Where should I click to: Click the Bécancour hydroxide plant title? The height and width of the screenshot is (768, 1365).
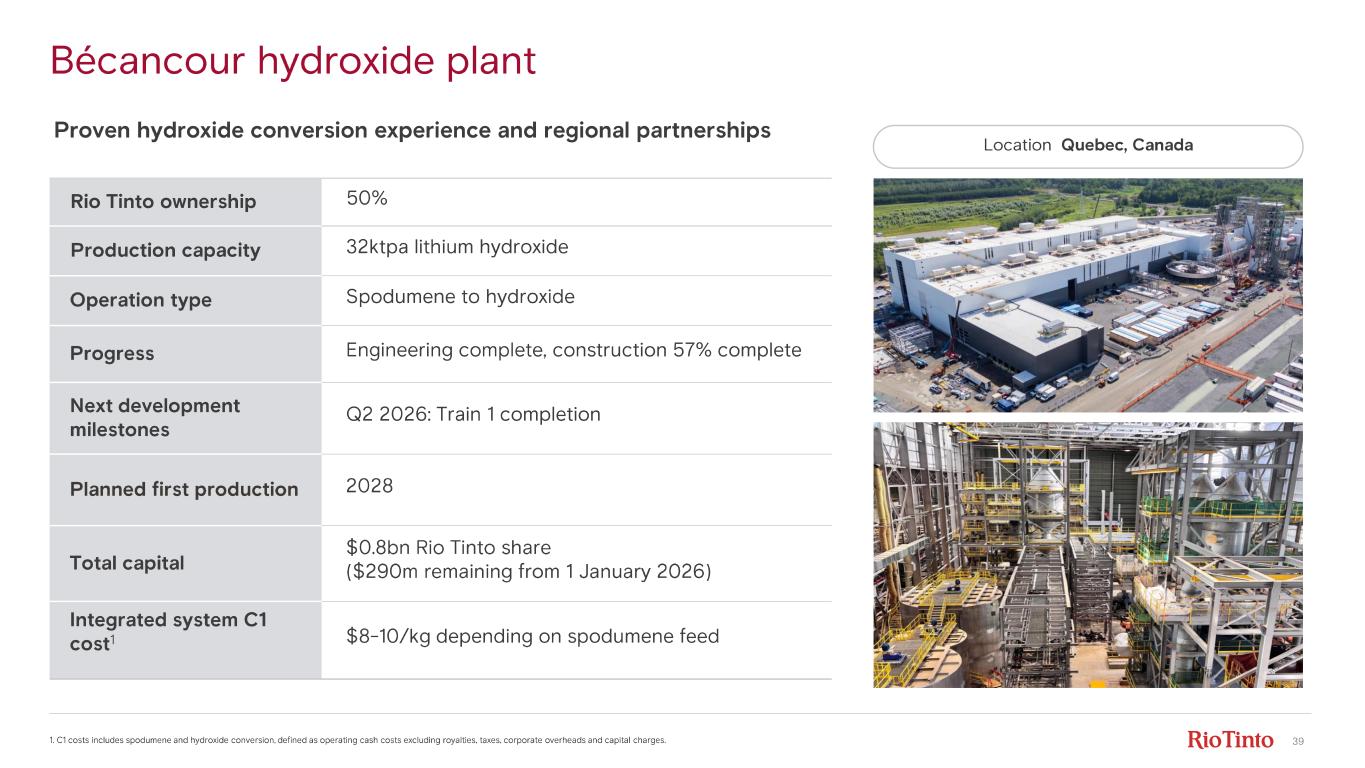[x=293, y=62]
